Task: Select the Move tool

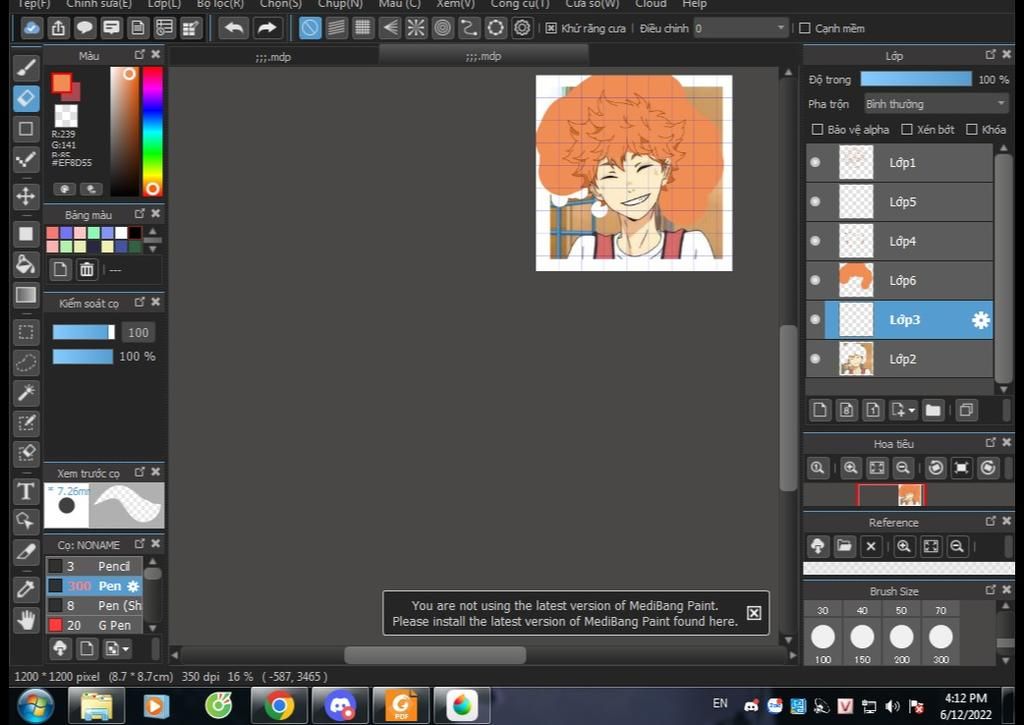Action: 26,196
